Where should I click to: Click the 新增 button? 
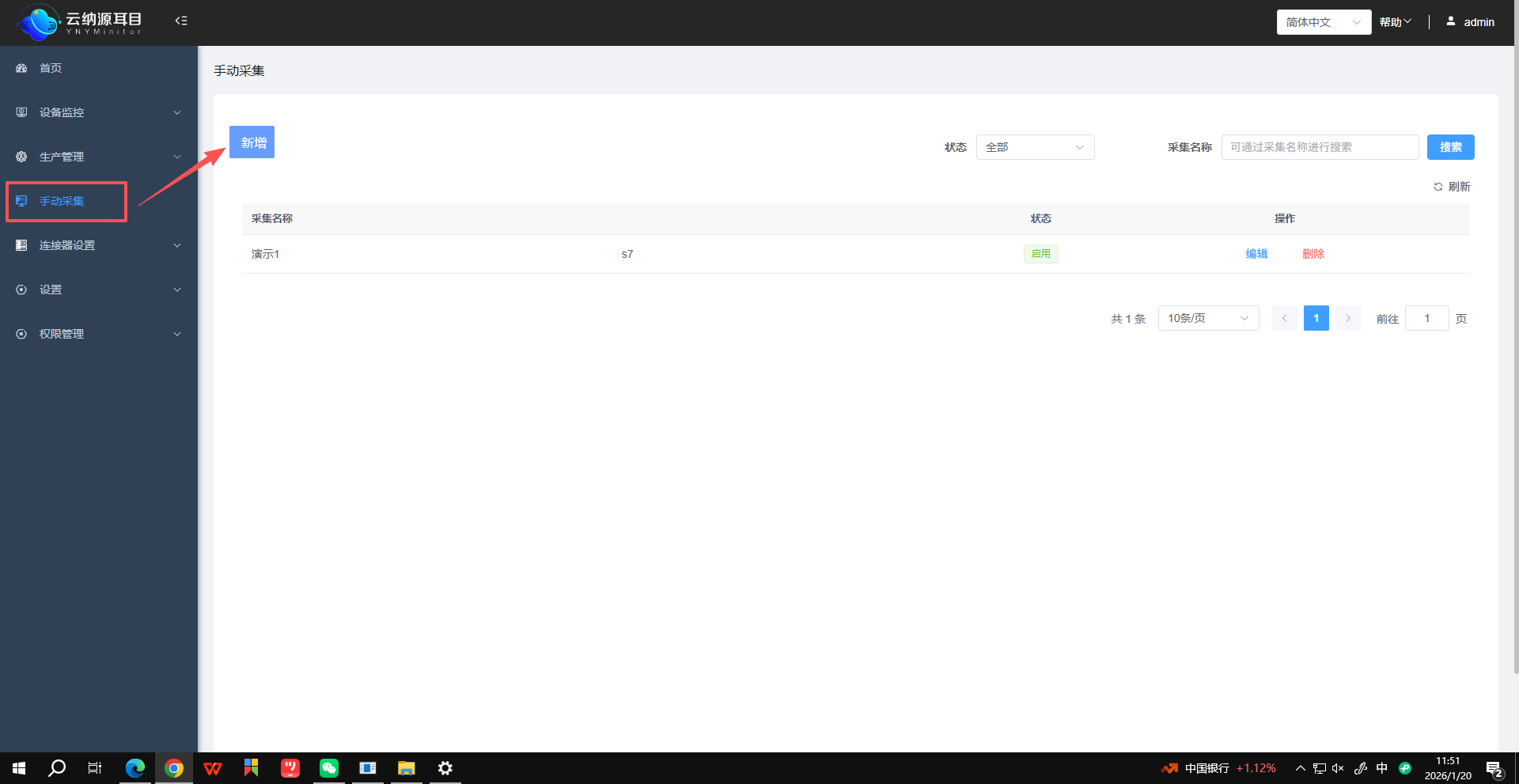[252, 142]
